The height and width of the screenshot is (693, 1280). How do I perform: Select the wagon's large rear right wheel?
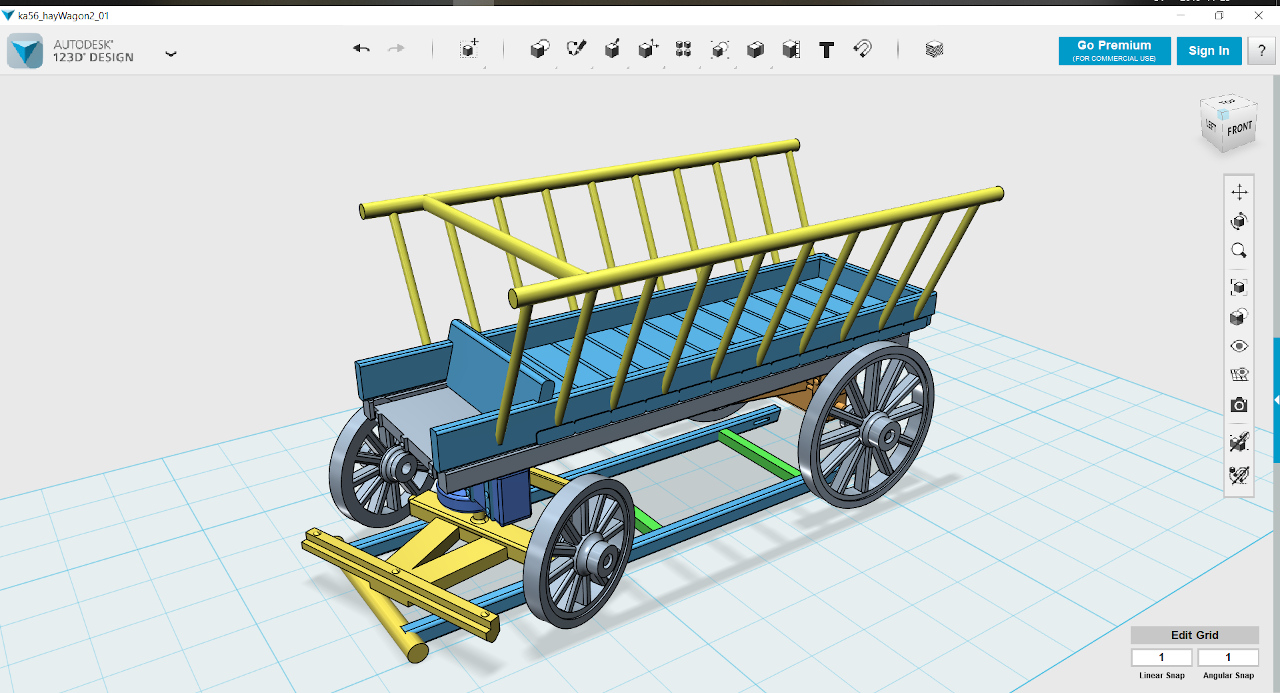coord(866,424)
